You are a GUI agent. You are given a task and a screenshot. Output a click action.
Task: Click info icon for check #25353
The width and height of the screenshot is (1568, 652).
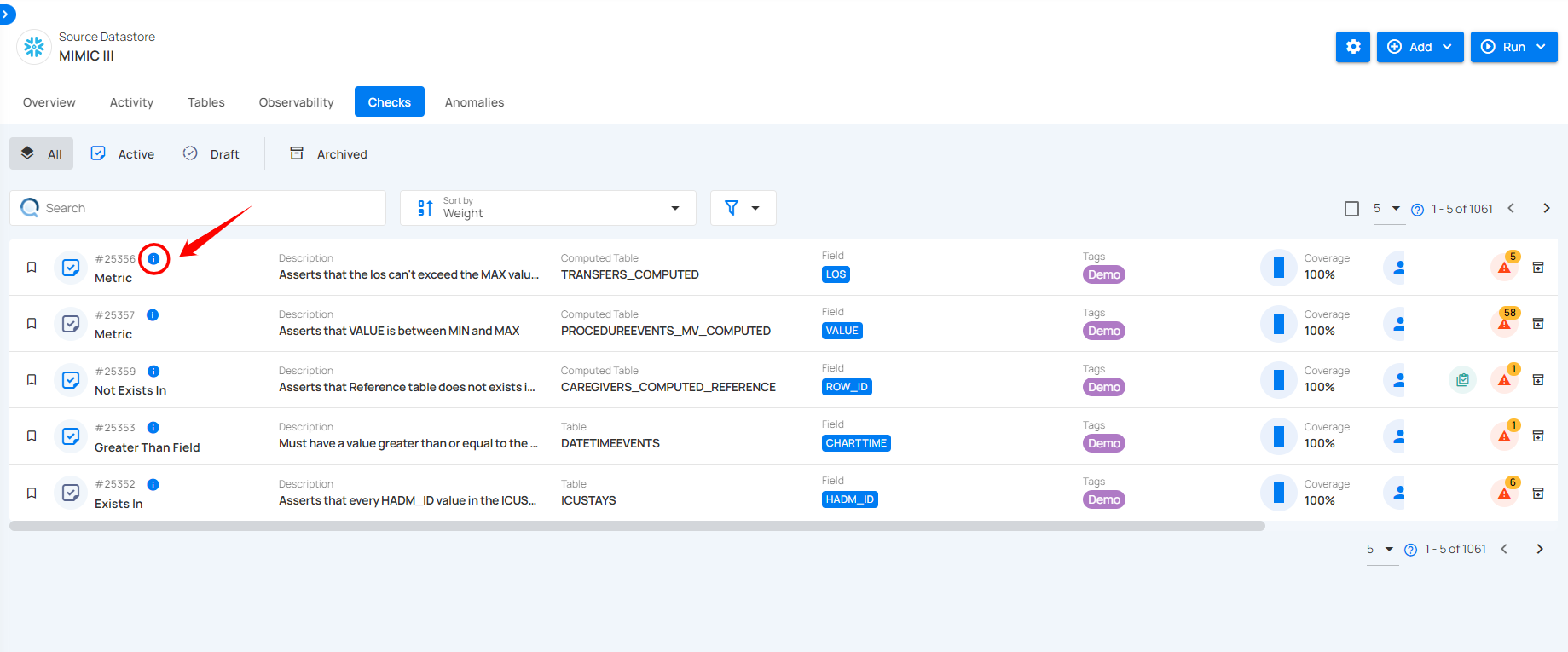click(x=153, y=427)
